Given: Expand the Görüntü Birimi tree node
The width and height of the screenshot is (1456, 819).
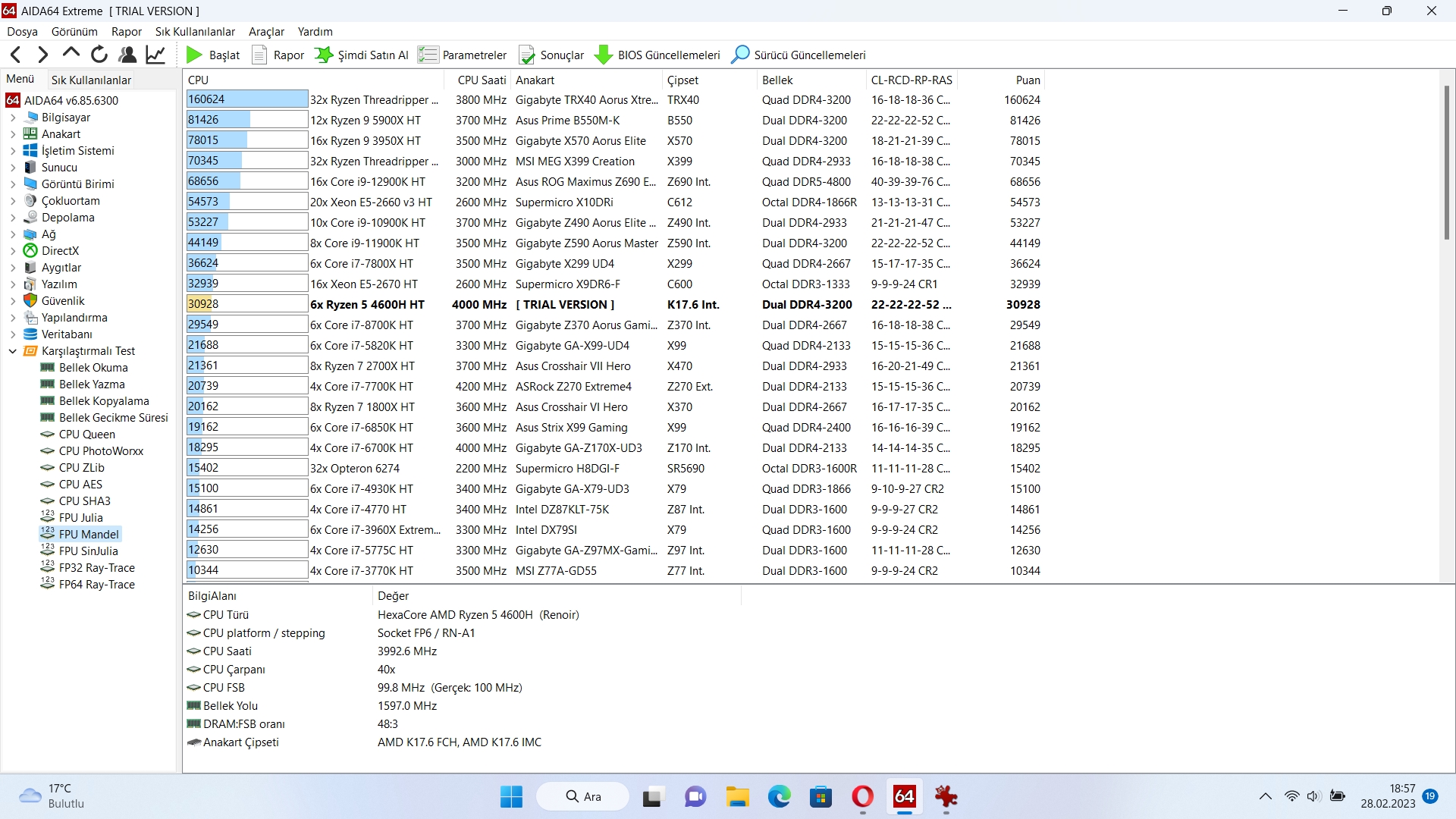Looking at the screenshot, I should pyautogui.click(x=13, y=184).
